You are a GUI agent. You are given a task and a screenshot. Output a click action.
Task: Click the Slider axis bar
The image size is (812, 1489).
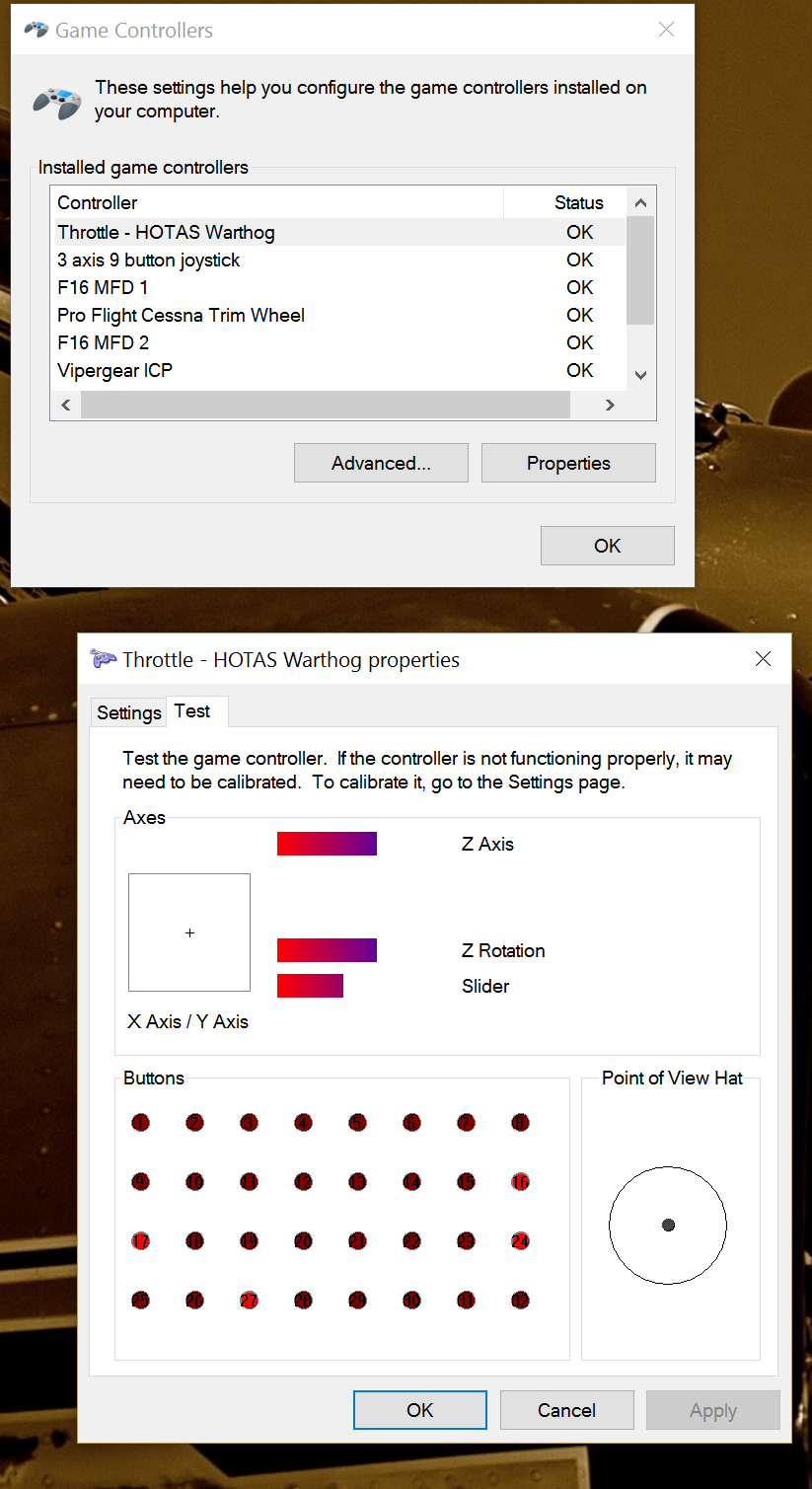310,986
